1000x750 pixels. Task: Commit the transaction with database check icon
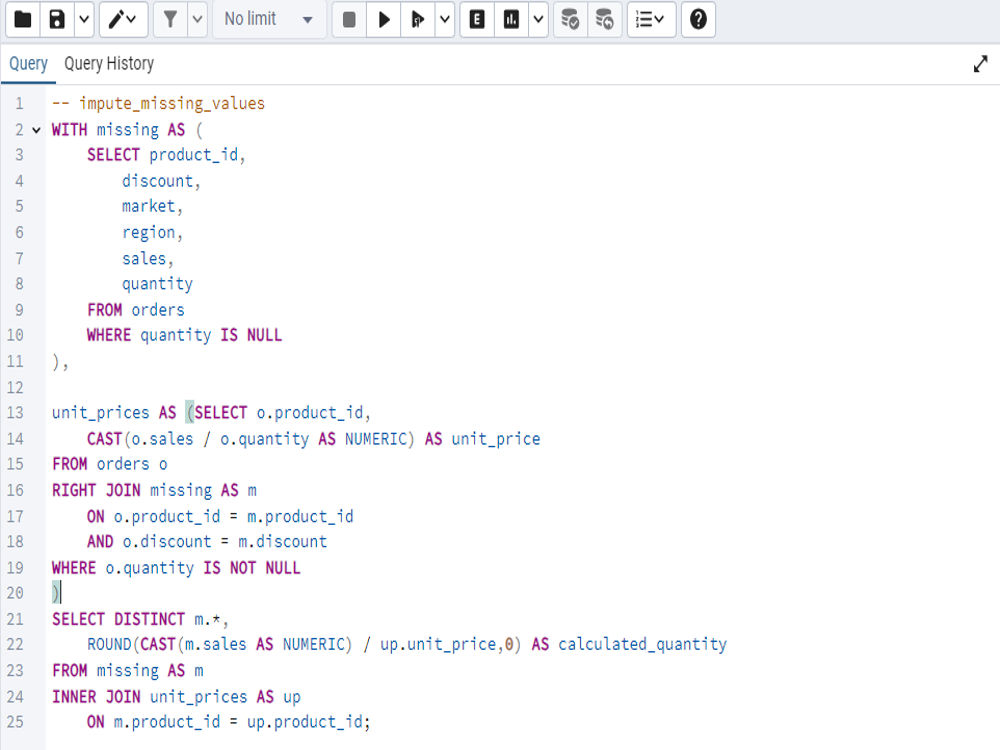click(x=570, y=19)
